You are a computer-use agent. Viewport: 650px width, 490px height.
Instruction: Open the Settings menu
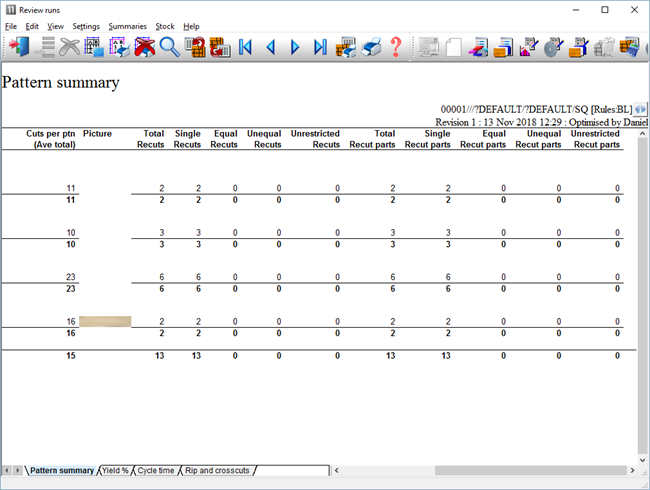pyautogui.click(x=86, y=26)
